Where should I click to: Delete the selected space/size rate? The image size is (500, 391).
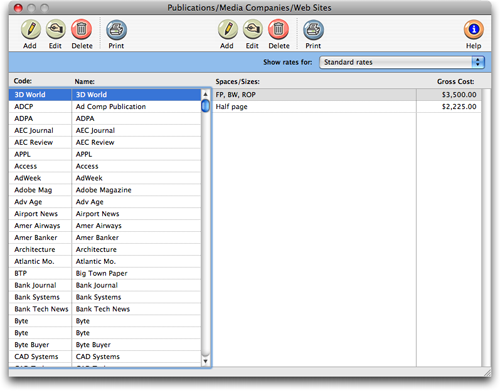click(x=278, y=29)
